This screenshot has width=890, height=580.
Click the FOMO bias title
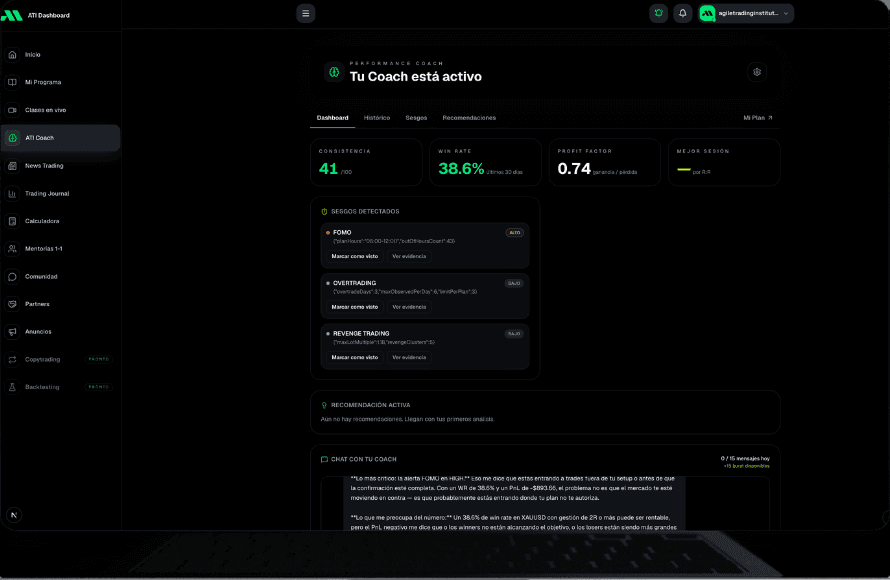(342, 233)
